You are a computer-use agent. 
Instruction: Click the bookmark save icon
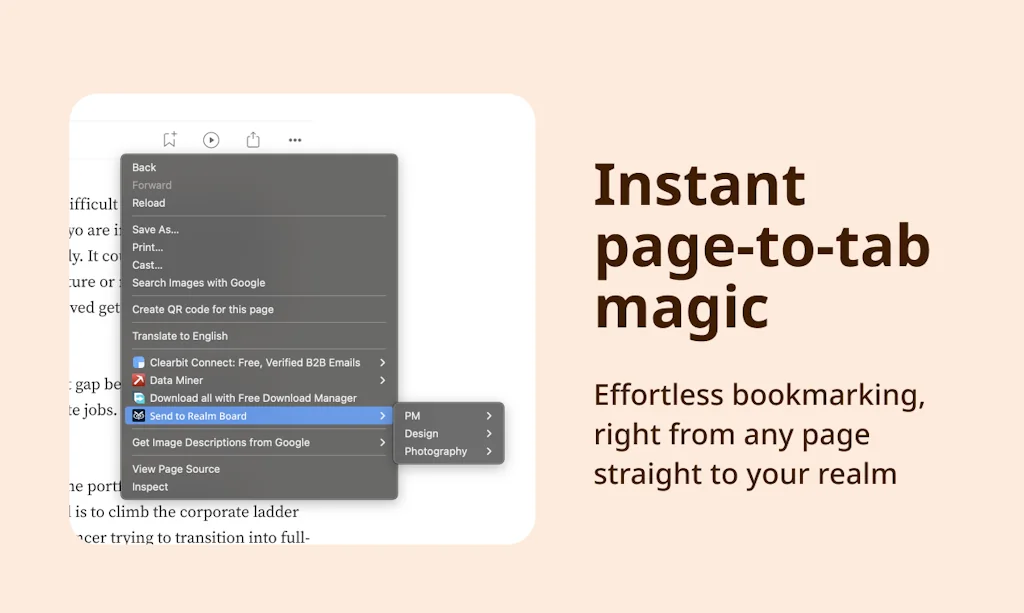pyautogui.click(x=170, y=140)
